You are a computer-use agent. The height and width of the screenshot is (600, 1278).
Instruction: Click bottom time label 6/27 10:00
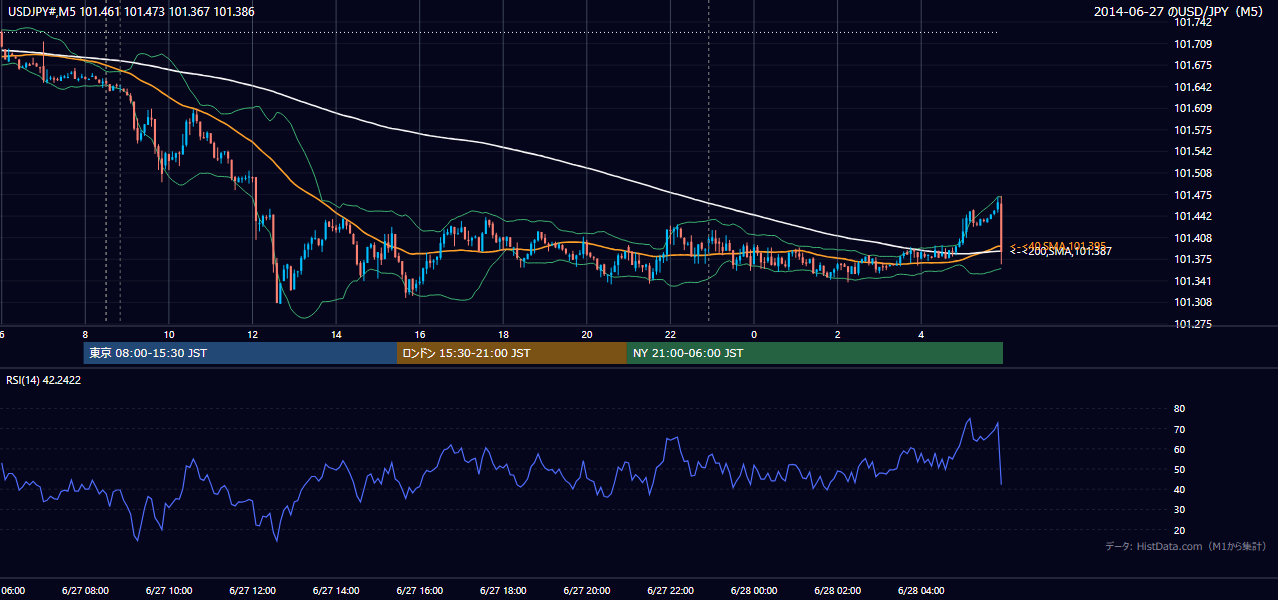169,590
